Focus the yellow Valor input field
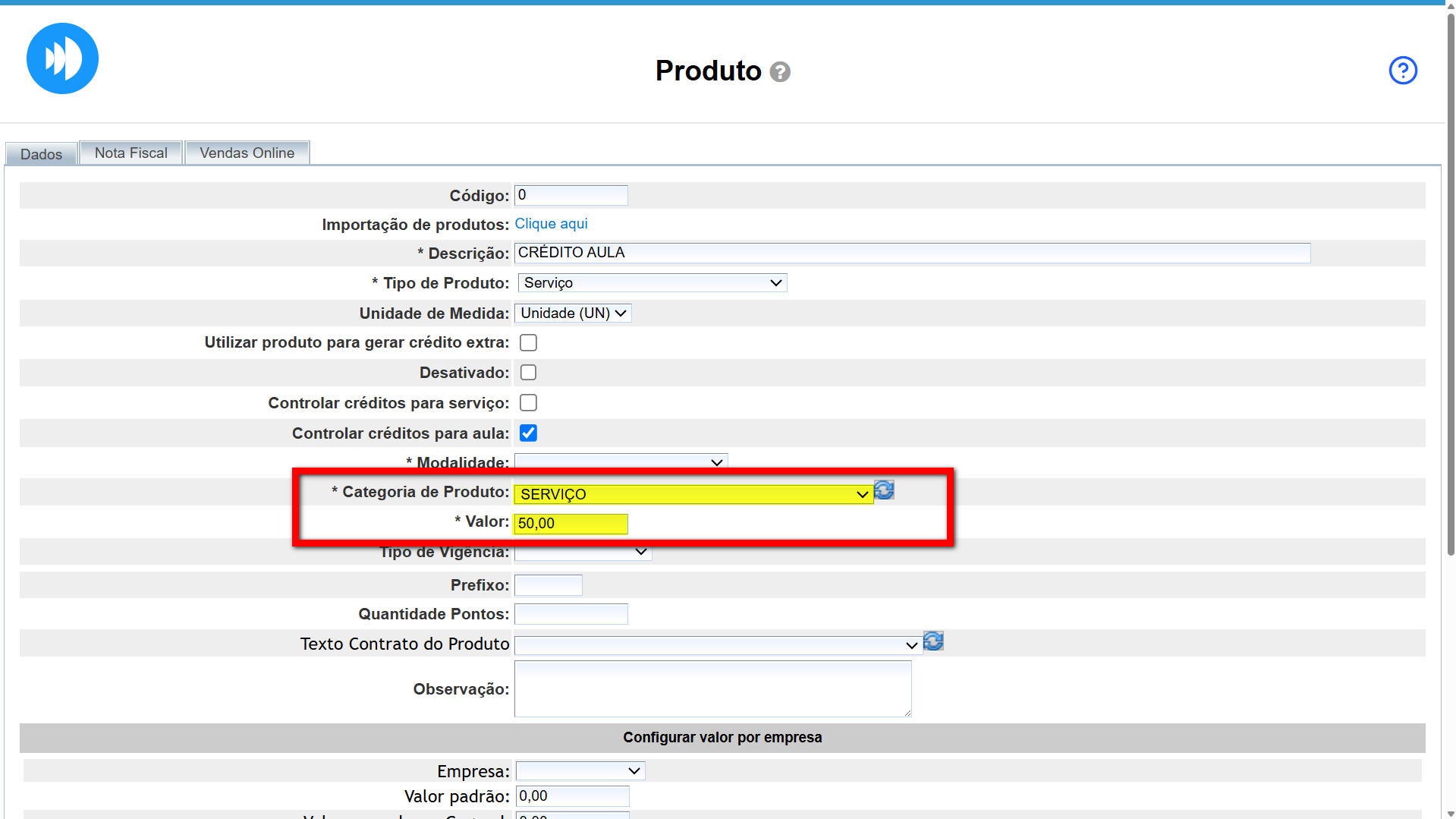This screenshot has height=819, width=1456. (x=571, y=524)
